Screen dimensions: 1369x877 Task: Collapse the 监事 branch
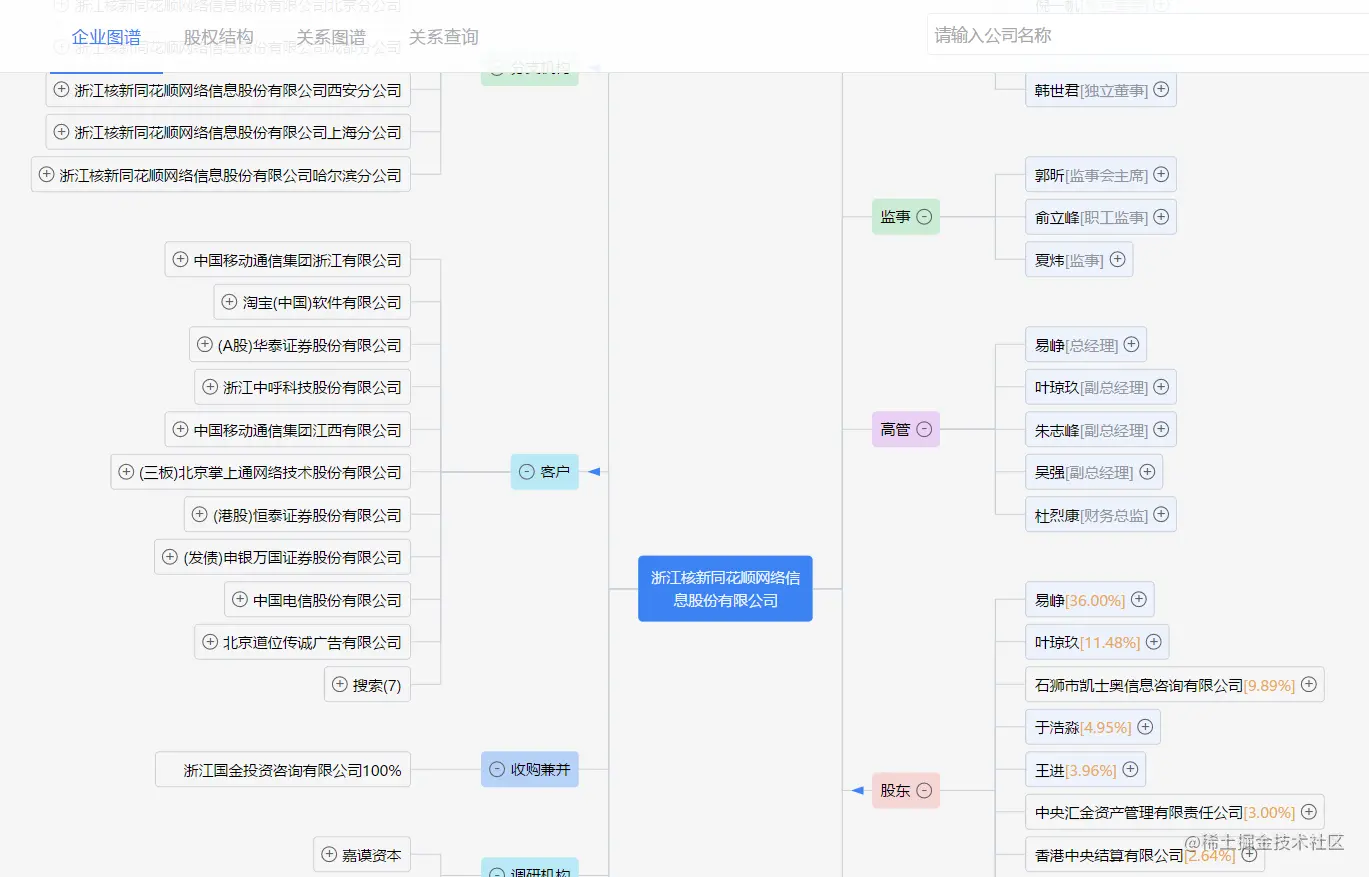pos(925,216)
